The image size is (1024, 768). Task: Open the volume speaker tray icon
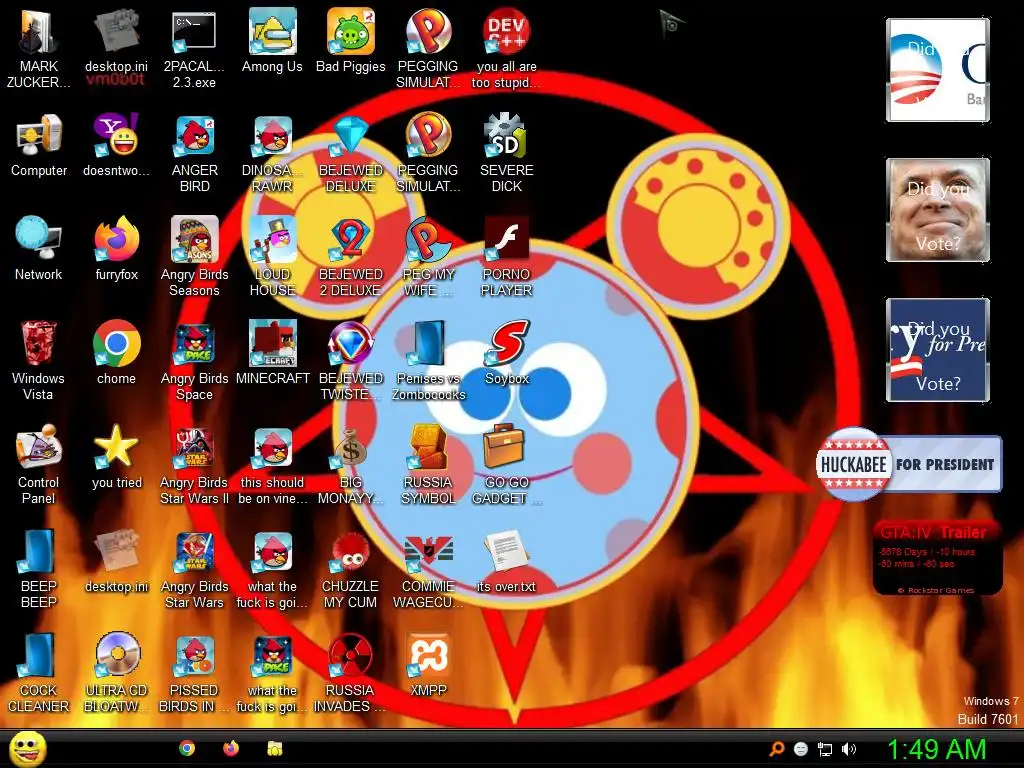849,749
